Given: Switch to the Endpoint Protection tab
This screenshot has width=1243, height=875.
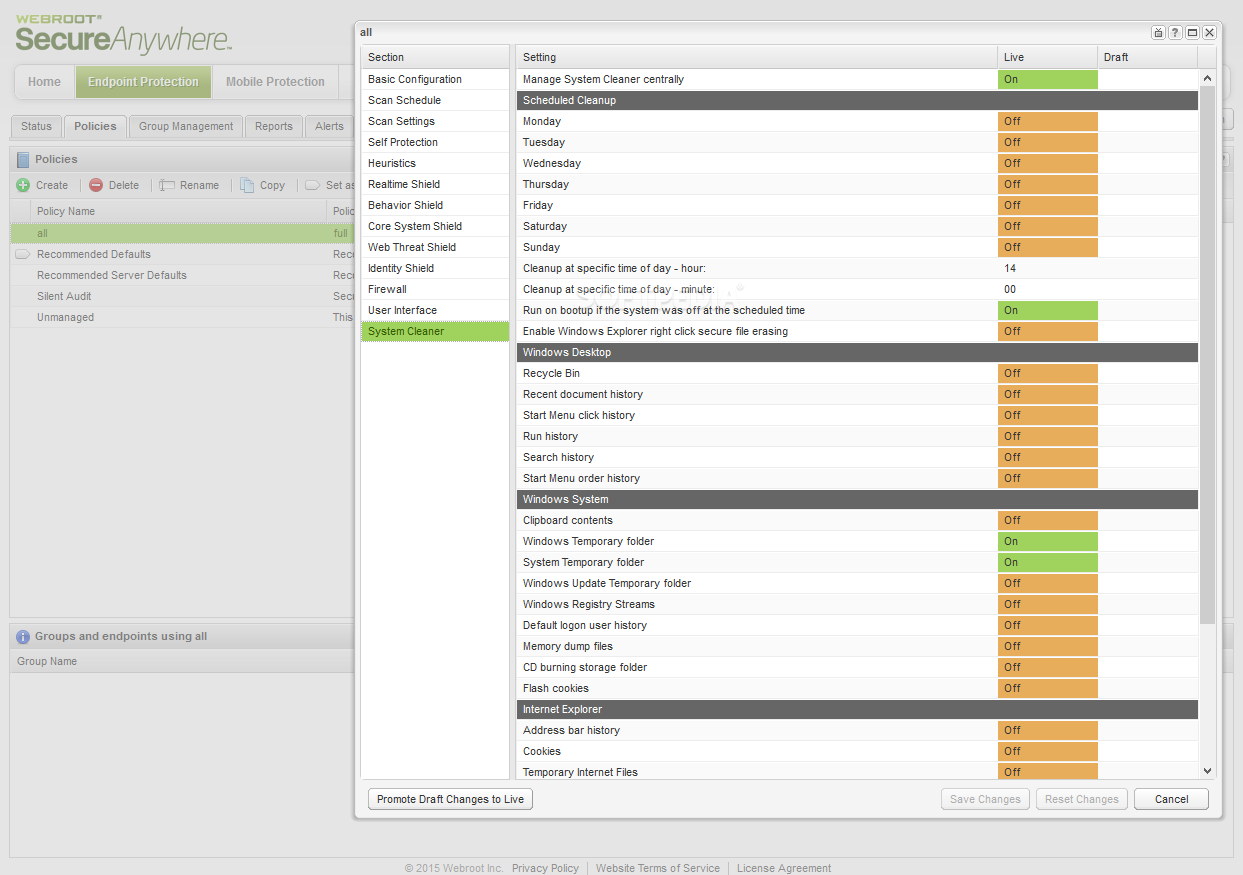Looking at the screenshot, I should coord(143,82).
